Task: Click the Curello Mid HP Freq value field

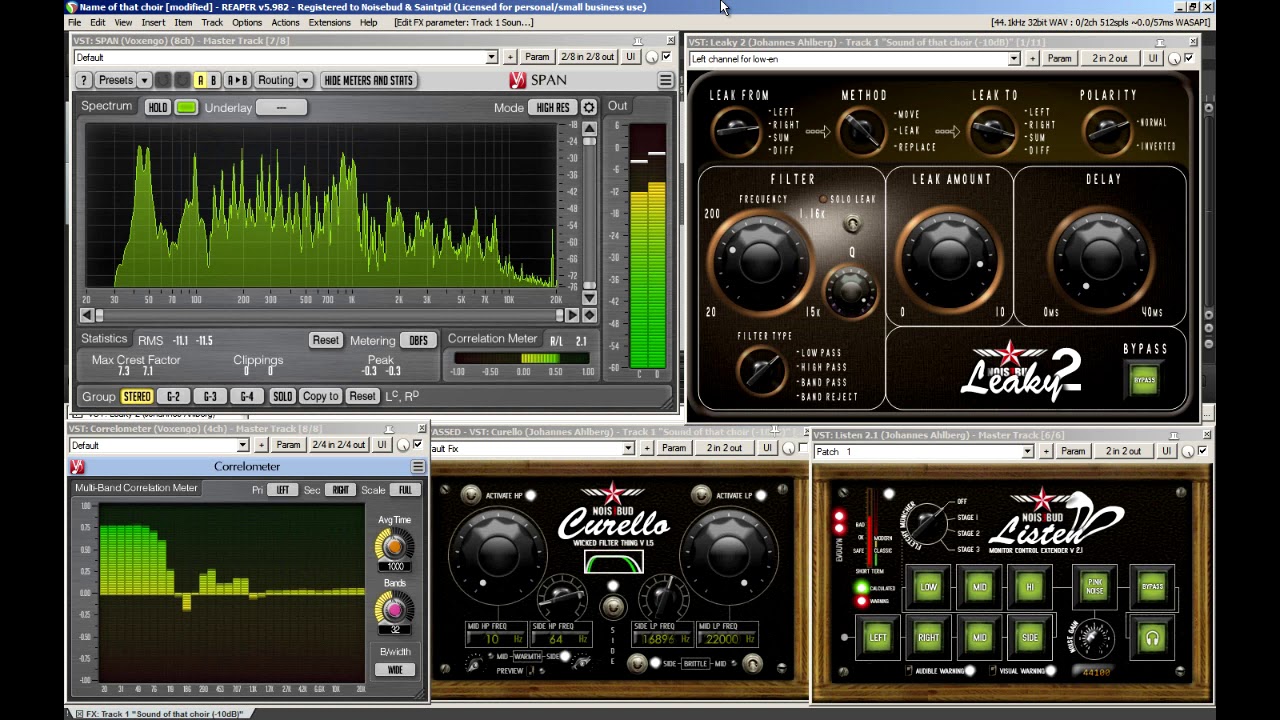Action: click(496, 638)
